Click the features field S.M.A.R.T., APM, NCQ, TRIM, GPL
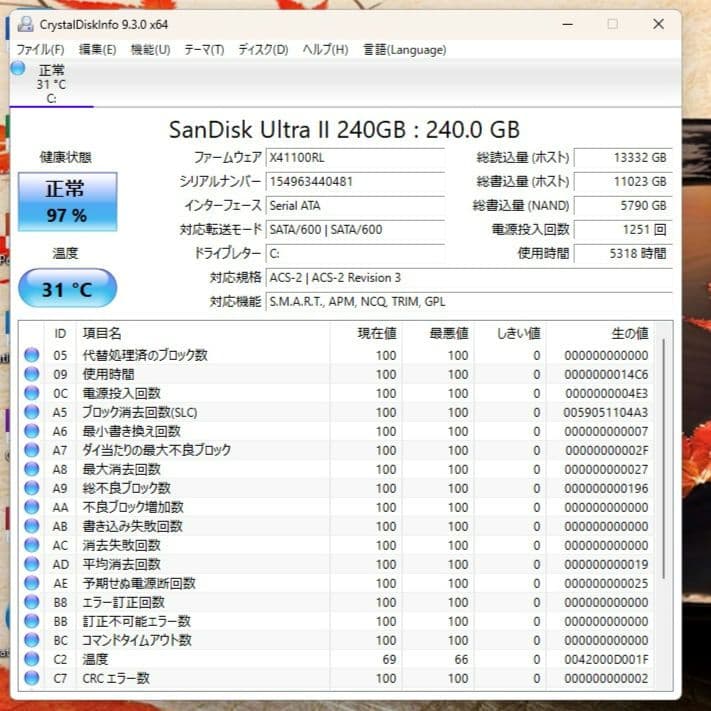Screen dimensions: 711x711 click(469, 302)
